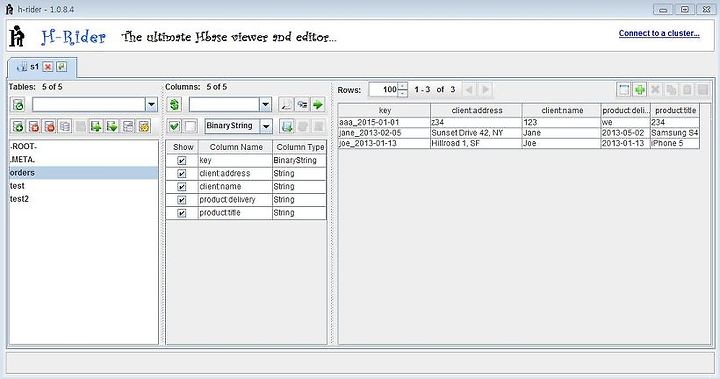Click the jump to key icon

(x=286, y=105)
